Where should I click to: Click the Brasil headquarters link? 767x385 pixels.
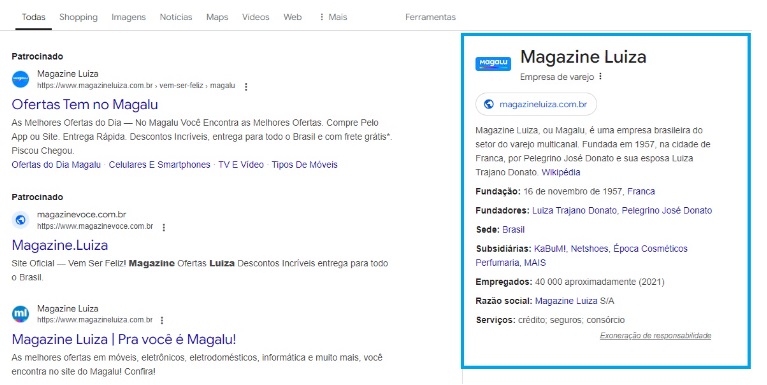point(513,229)
